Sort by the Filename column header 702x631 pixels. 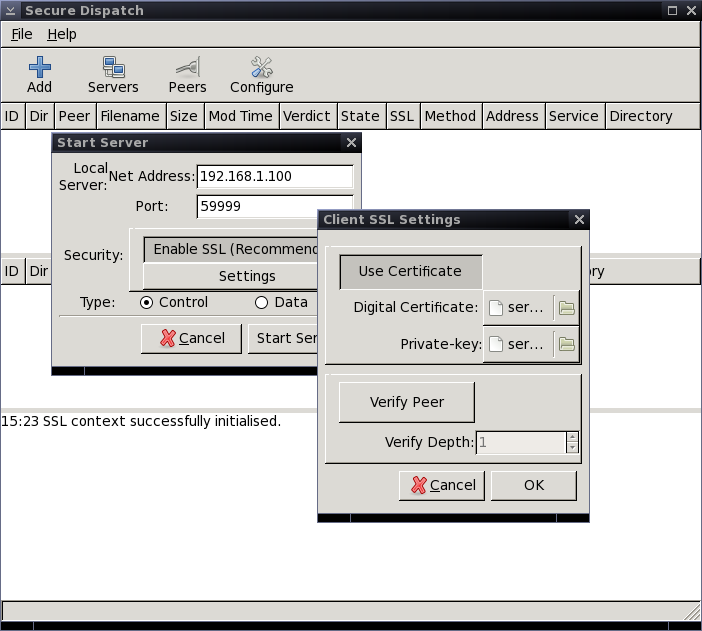click(130, 116)
